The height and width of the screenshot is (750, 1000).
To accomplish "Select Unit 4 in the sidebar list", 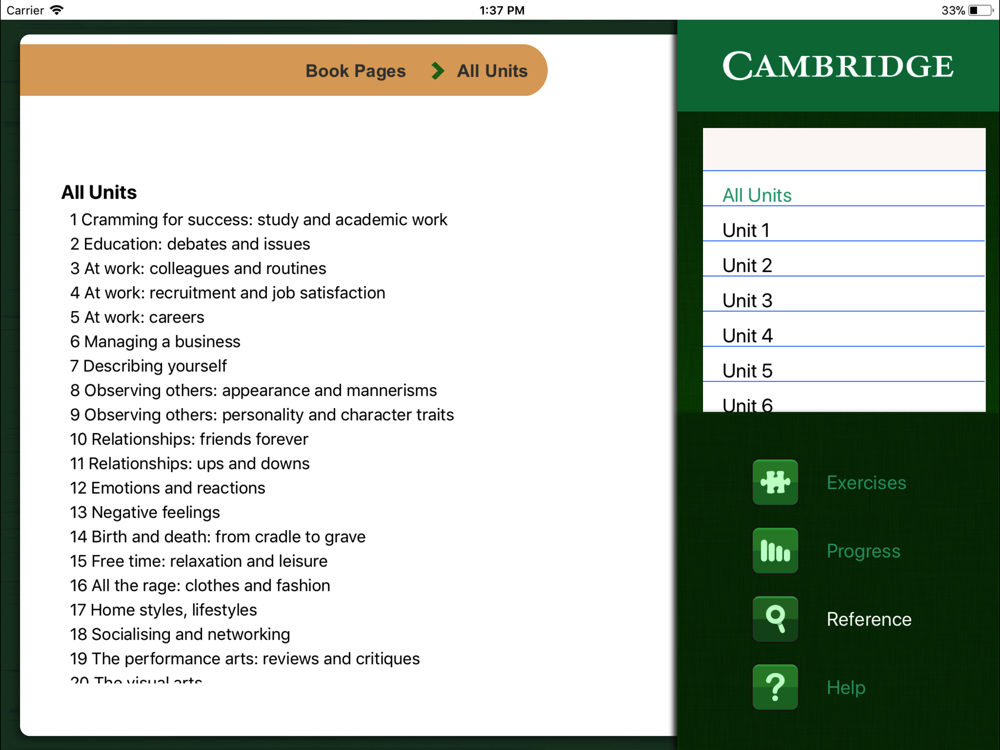I will coord(844,330).
